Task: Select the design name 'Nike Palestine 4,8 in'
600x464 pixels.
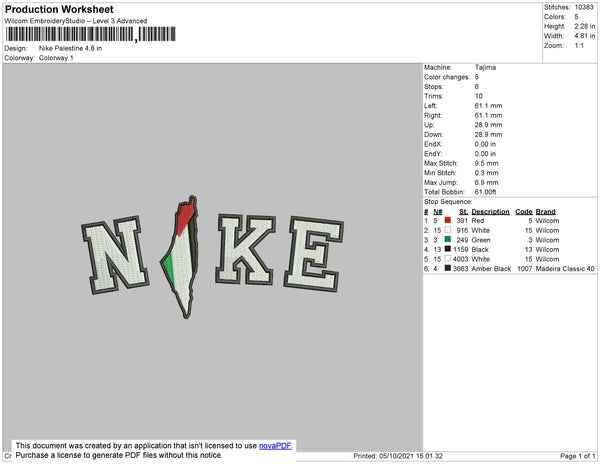Action: (70, 49)
